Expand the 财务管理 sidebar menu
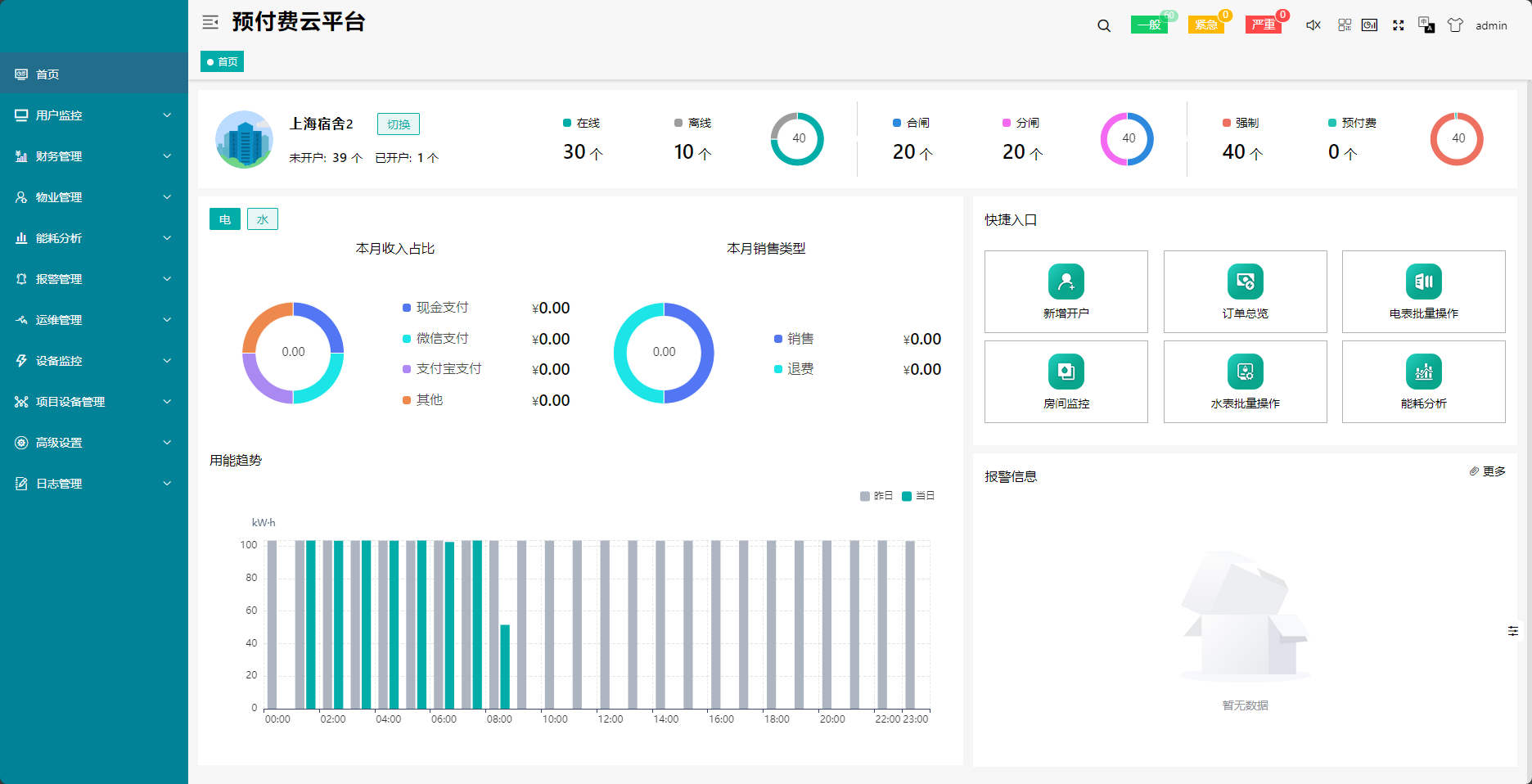This screenshot has width=1532, height=784. click(x=93, y=156)
